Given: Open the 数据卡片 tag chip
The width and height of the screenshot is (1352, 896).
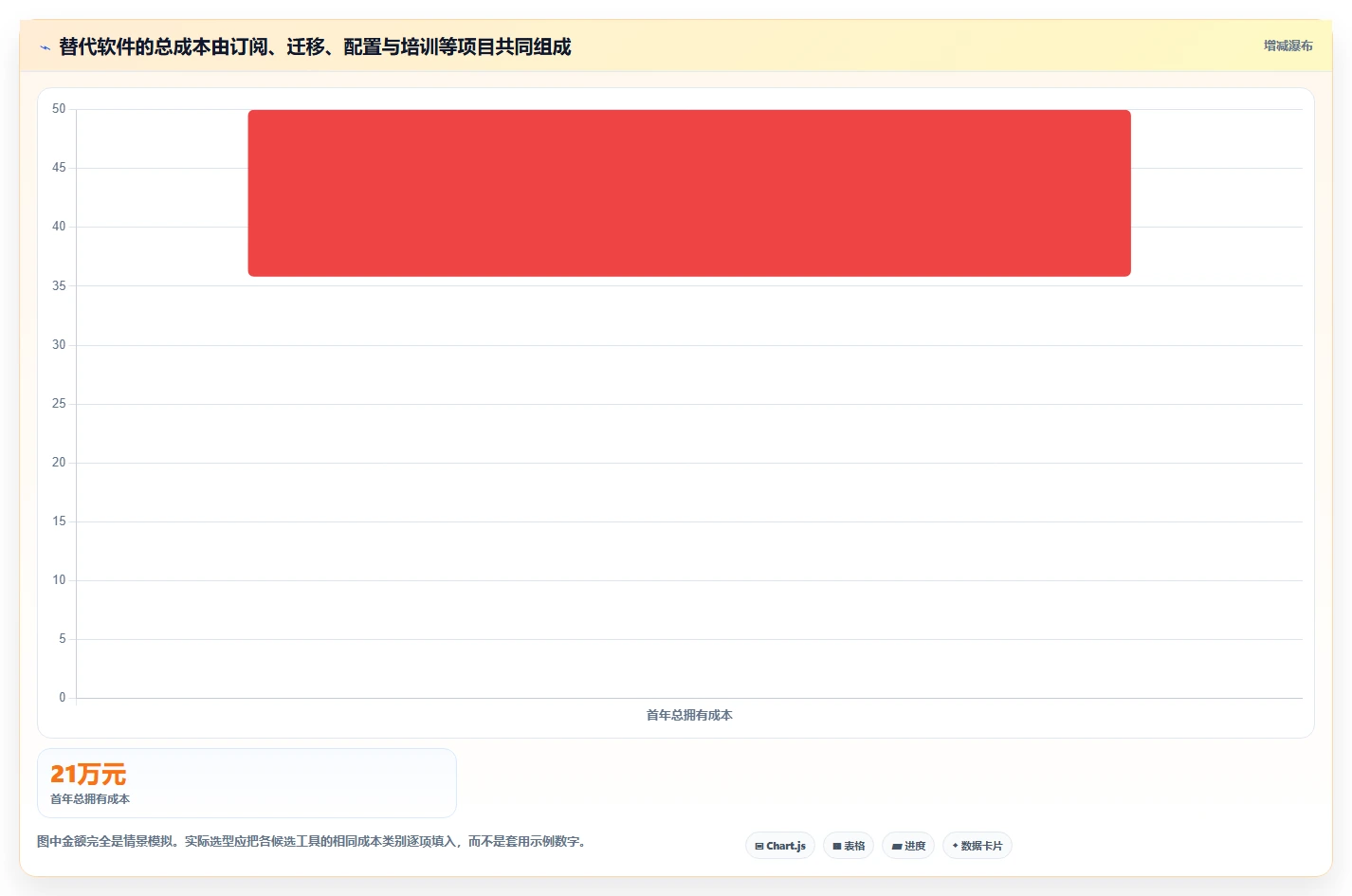Looking at the screenshot, I should (977, 846).
